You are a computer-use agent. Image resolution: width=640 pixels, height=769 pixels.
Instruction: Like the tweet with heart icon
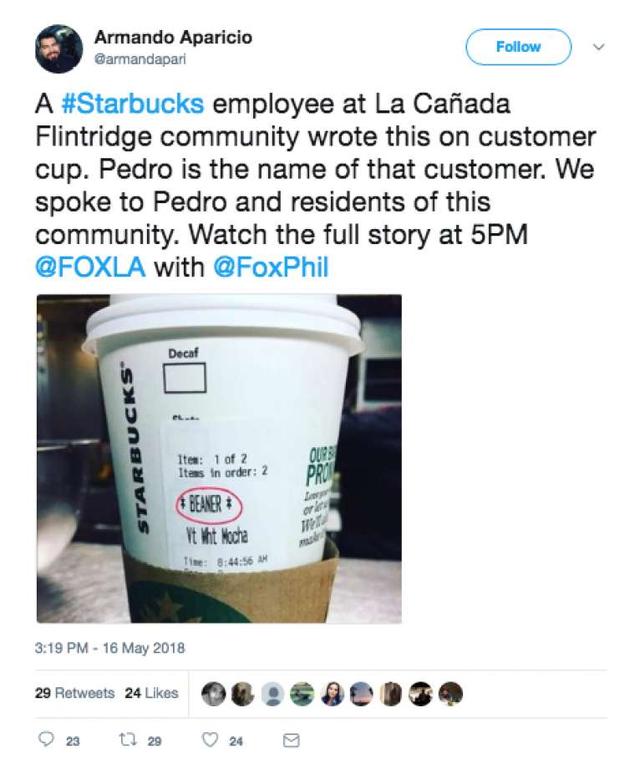pos(210,740)
